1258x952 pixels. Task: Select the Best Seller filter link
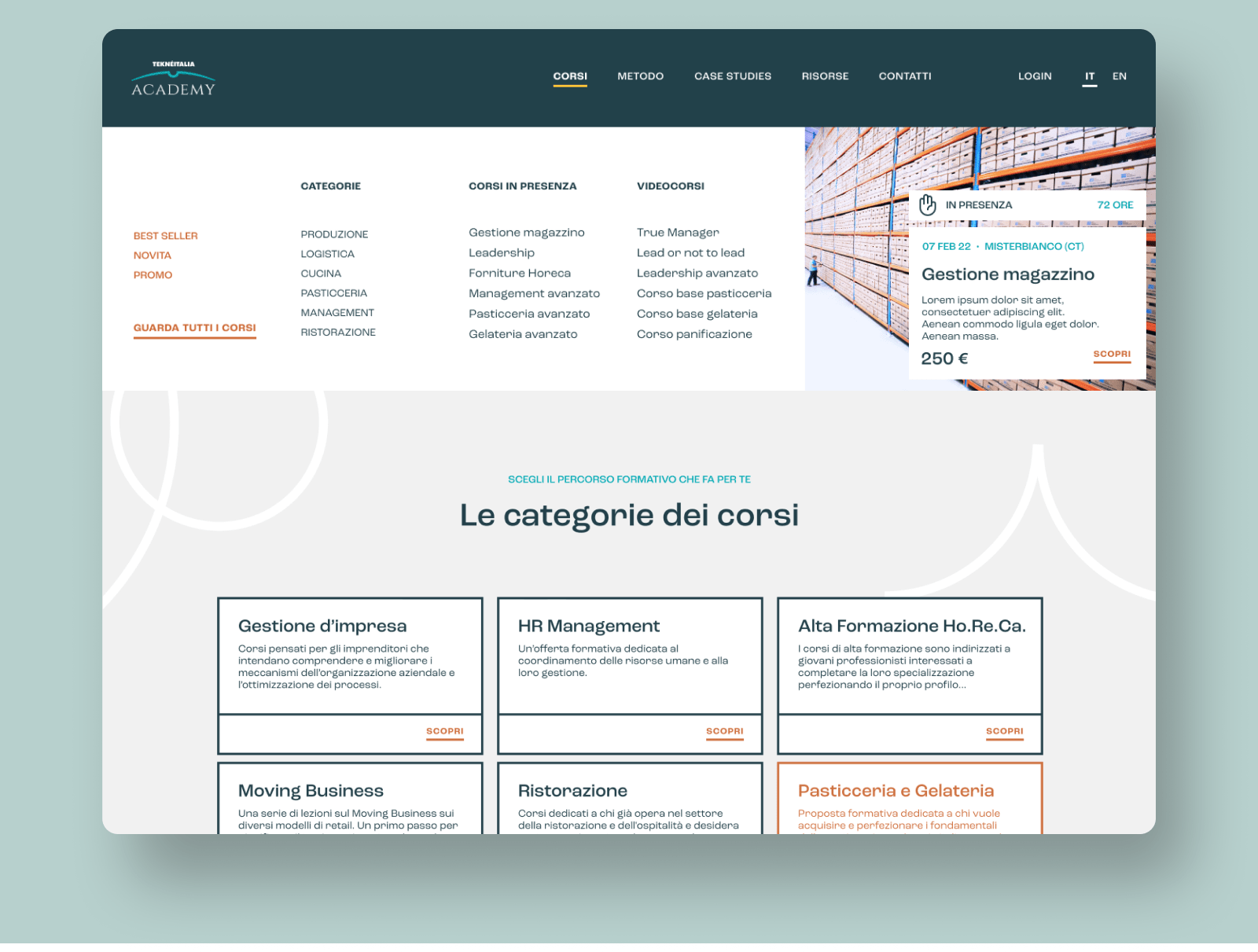(x=165, y=236)
